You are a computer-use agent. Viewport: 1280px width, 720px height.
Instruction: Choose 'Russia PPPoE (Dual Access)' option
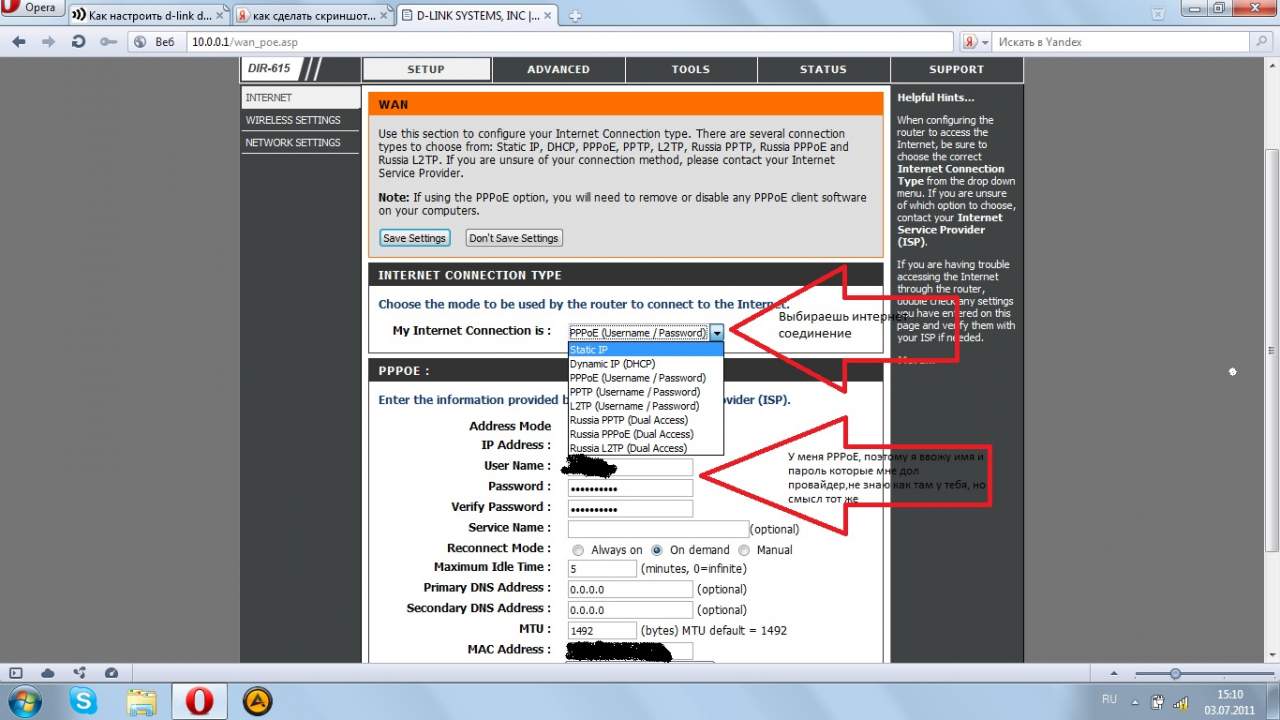coord(645,434)
